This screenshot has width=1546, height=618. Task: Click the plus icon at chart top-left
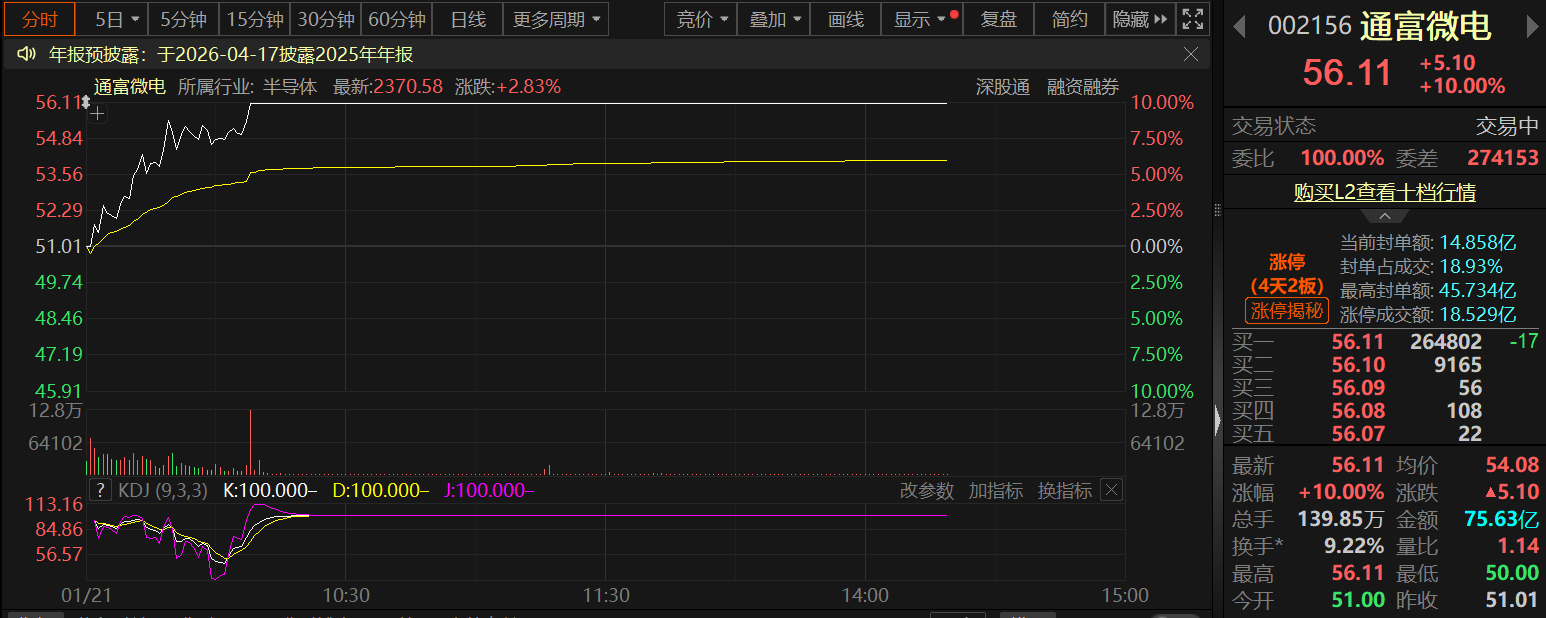point(97,113)
